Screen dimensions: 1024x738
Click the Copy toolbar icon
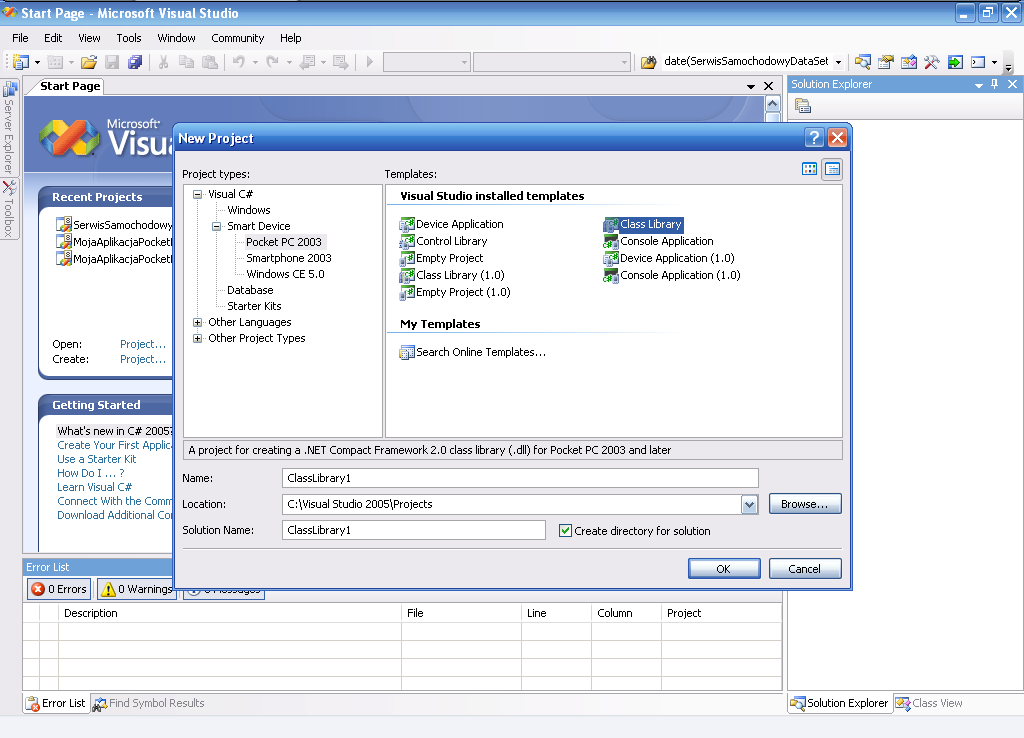pyautogui.click(x=186, y=62)
